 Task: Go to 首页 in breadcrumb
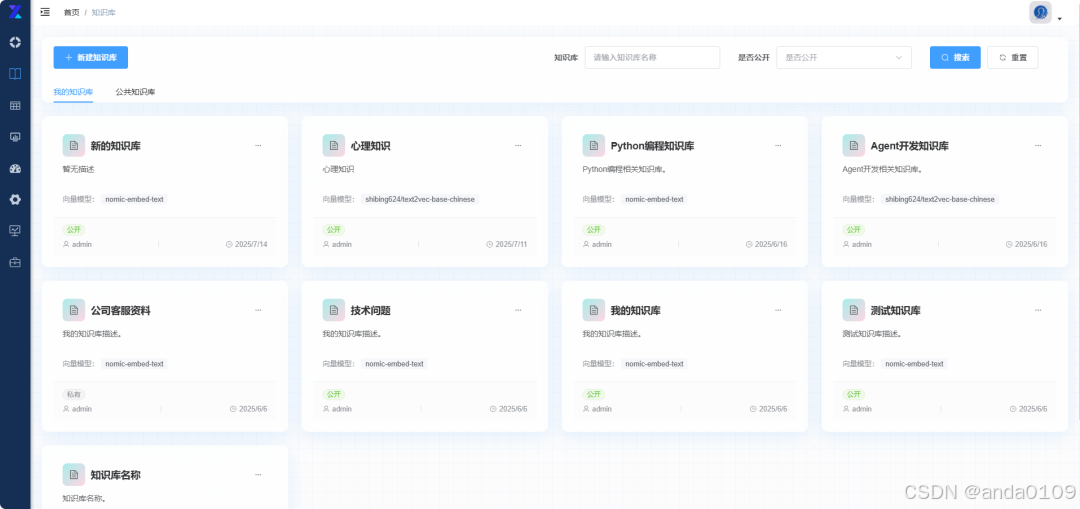[x=71, y=12]
